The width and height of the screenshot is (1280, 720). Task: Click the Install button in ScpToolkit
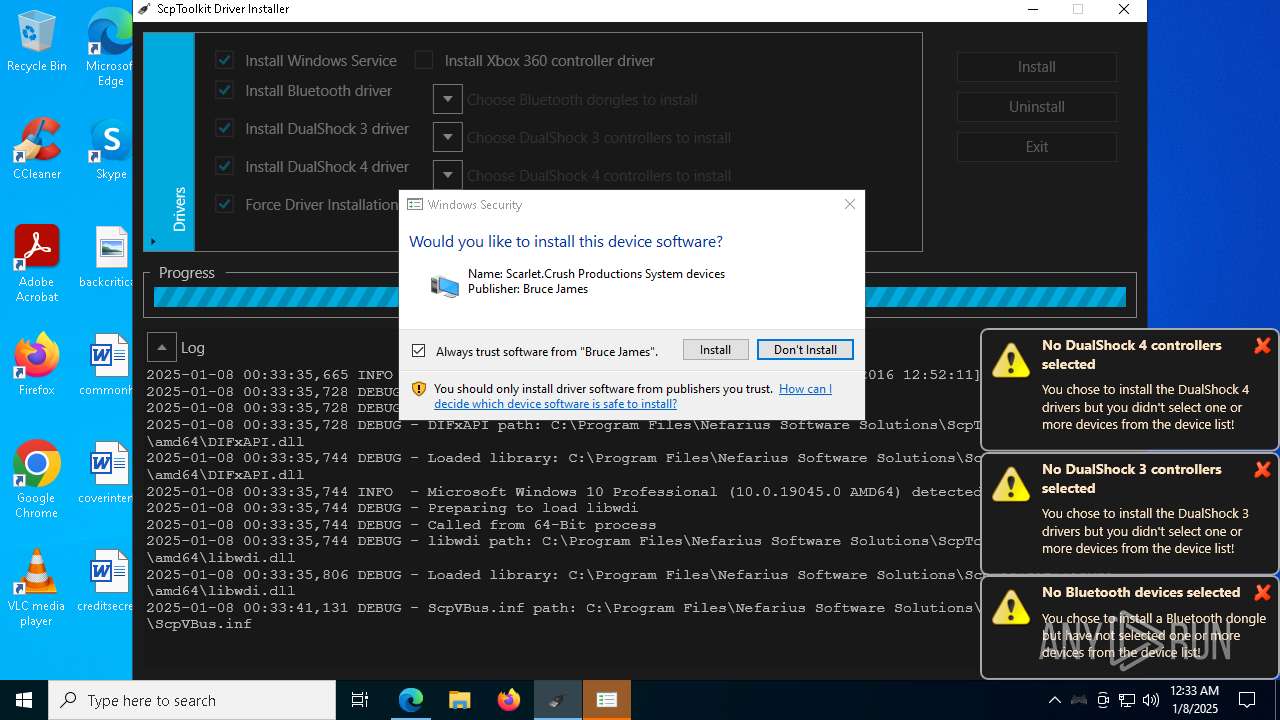tap(1037, 66)
